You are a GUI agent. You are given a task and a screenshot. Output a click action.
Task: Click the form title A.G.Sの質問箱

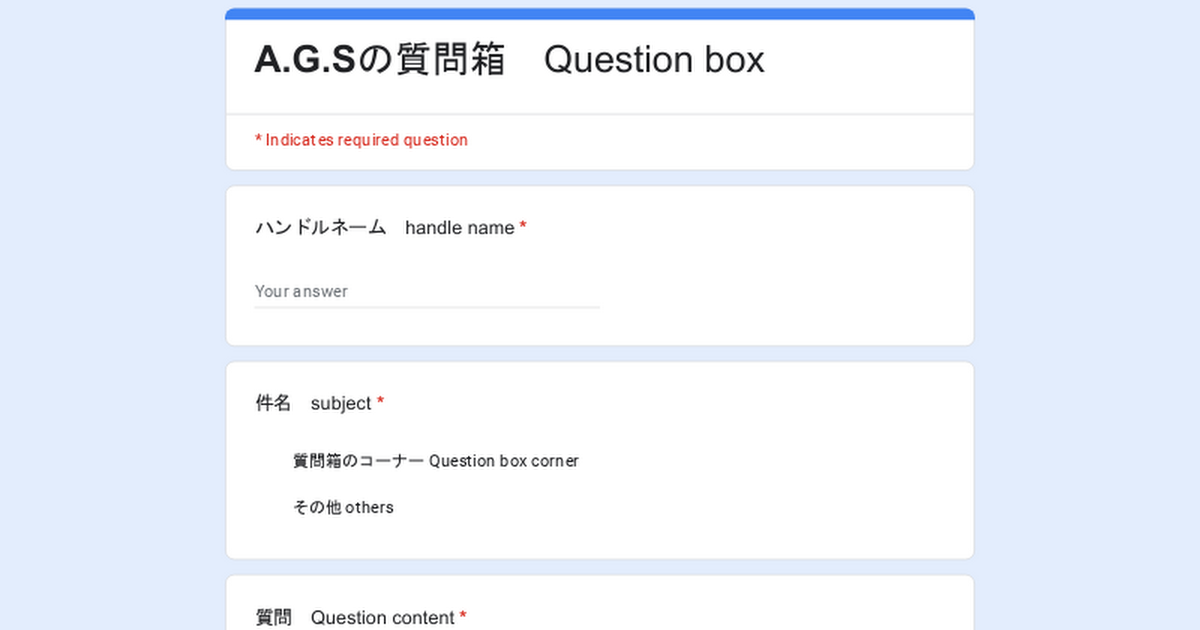(x=379, y=60)
